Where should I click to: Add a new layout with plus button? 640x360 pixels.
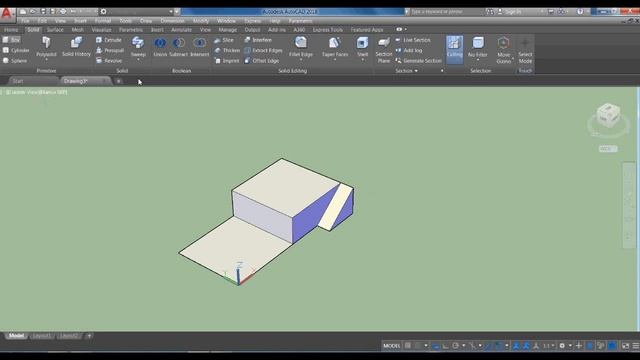pos(89,336)
